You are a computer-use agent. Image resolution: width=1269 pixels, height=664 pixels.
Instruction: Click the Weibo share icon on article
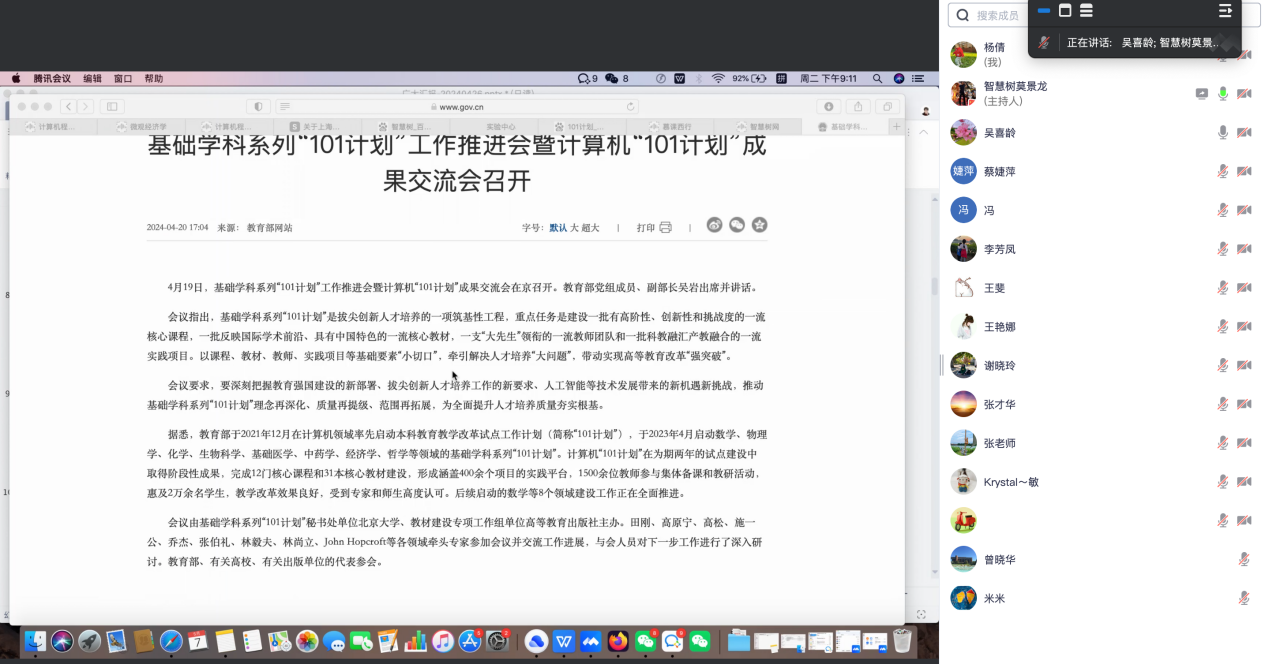pos(714,225)
